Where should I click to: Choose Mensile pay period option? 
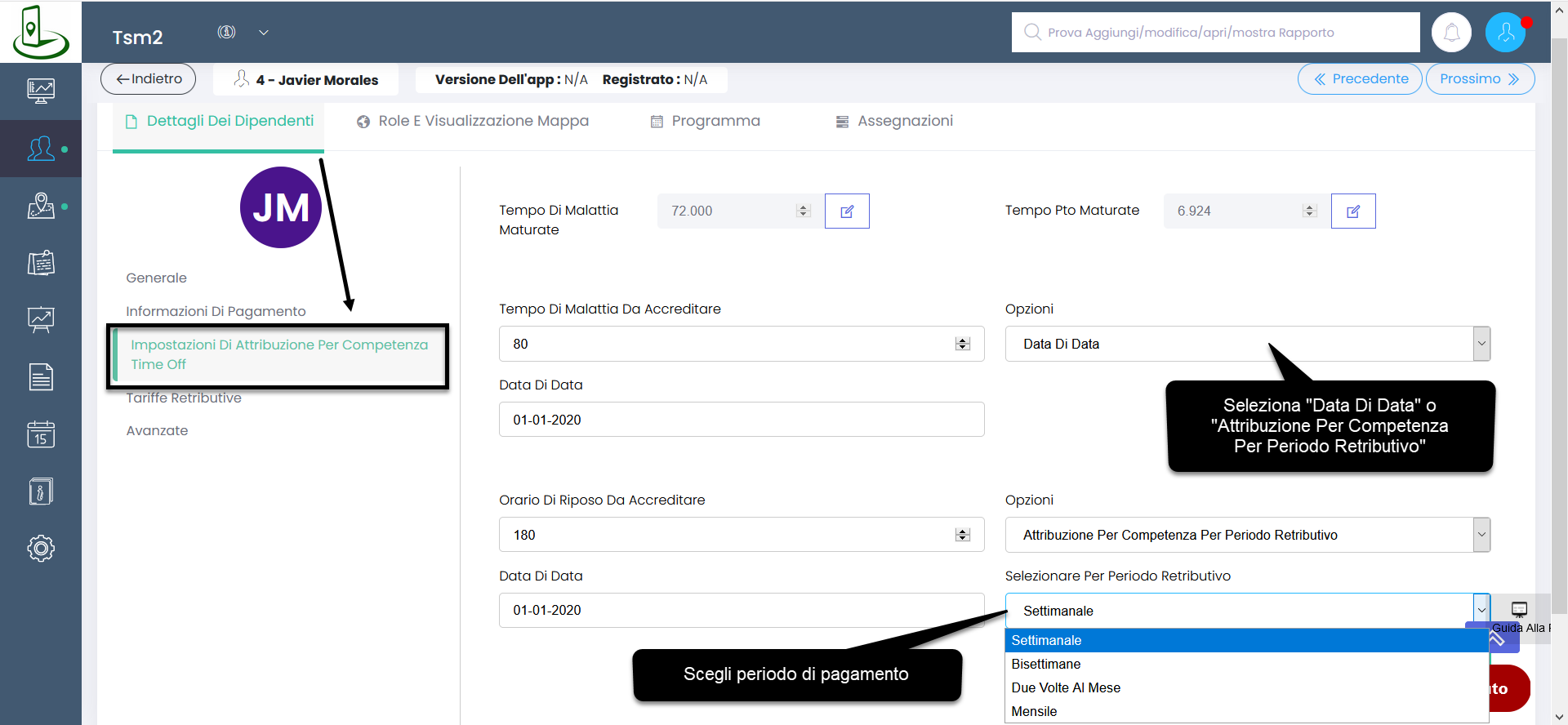click(1034, 711)
